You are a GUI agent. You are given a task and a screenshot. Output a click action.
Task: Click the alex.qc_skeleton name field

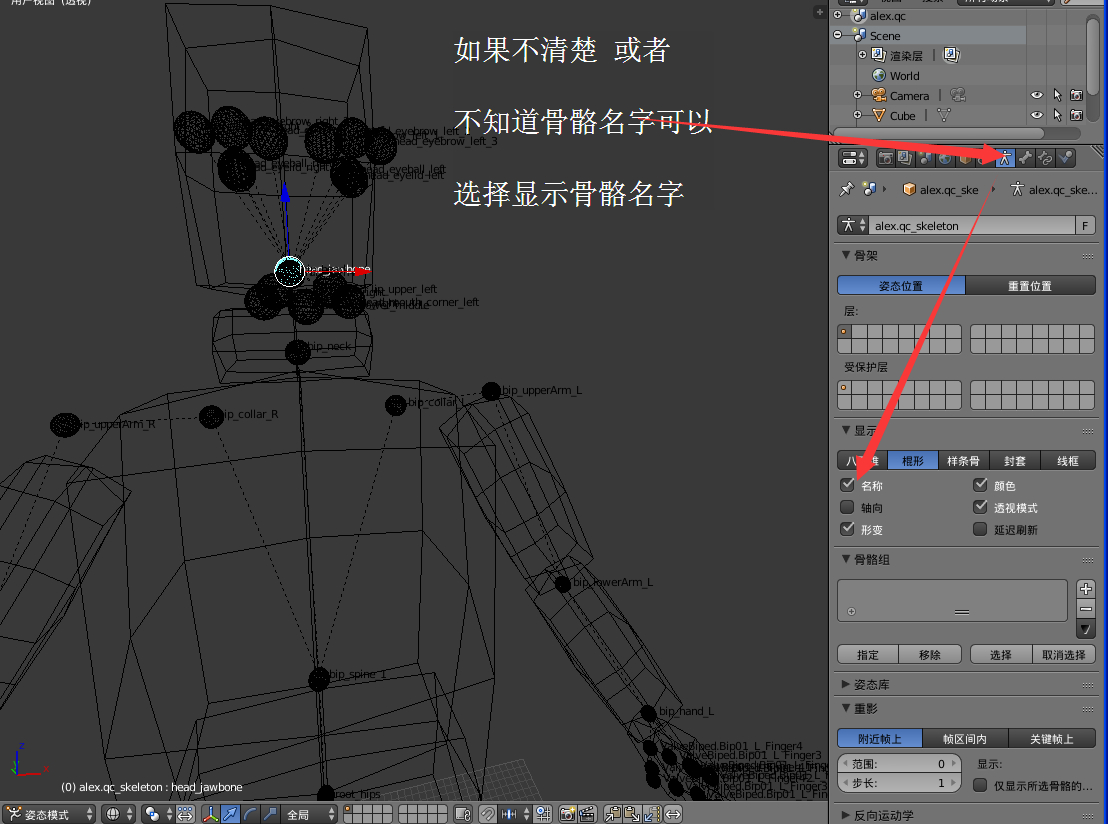click(x=972, y=225)
